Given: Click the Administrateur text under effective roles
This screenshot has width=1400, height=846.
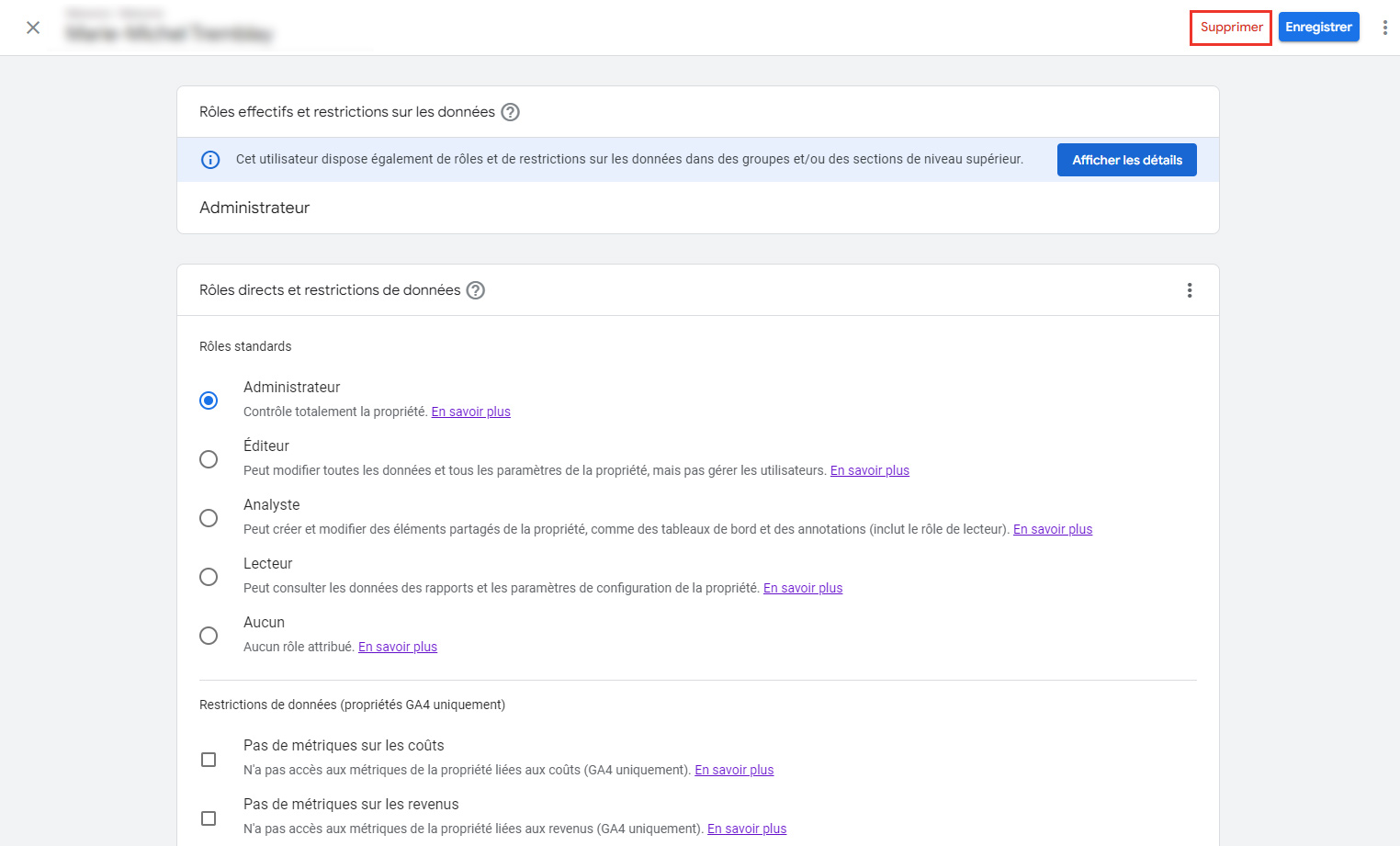Looking at the screenshot, I should pos(254,208).
